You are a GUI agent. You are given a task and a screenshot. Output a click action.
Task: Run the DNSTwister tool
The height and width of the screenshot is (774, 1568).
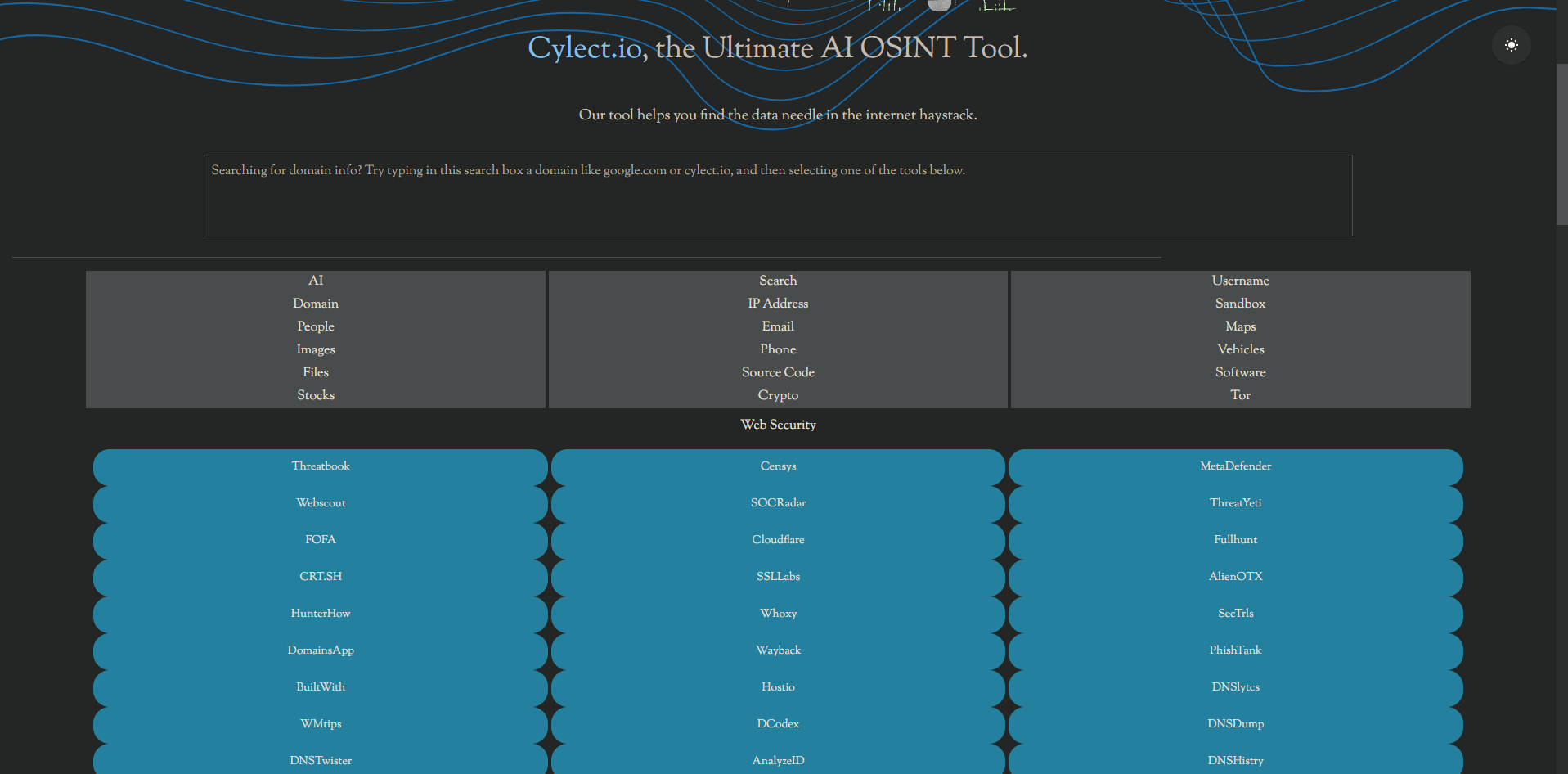click(321, 759)
